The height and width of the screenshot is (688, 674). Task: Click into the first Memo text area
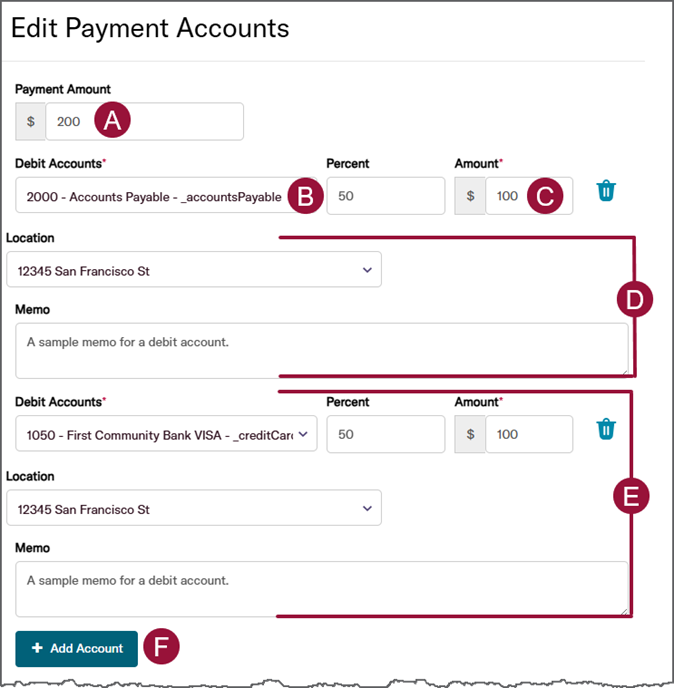[322, 350]
